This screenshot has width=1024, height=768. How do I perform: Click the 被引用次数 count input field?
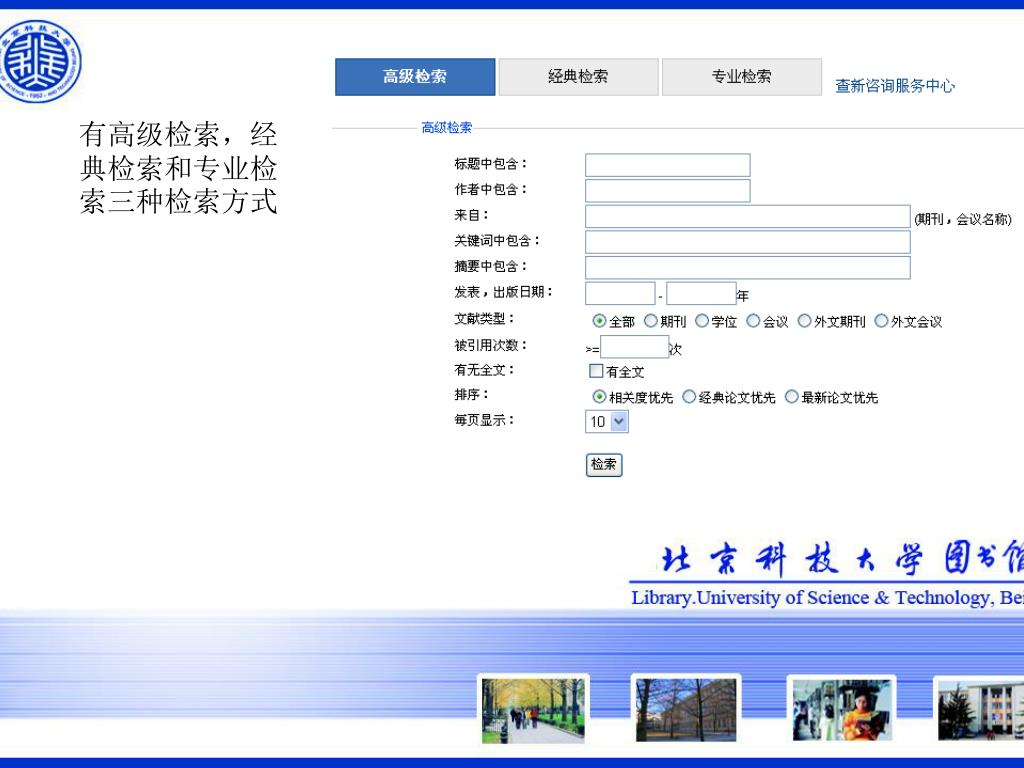(634, 347)
